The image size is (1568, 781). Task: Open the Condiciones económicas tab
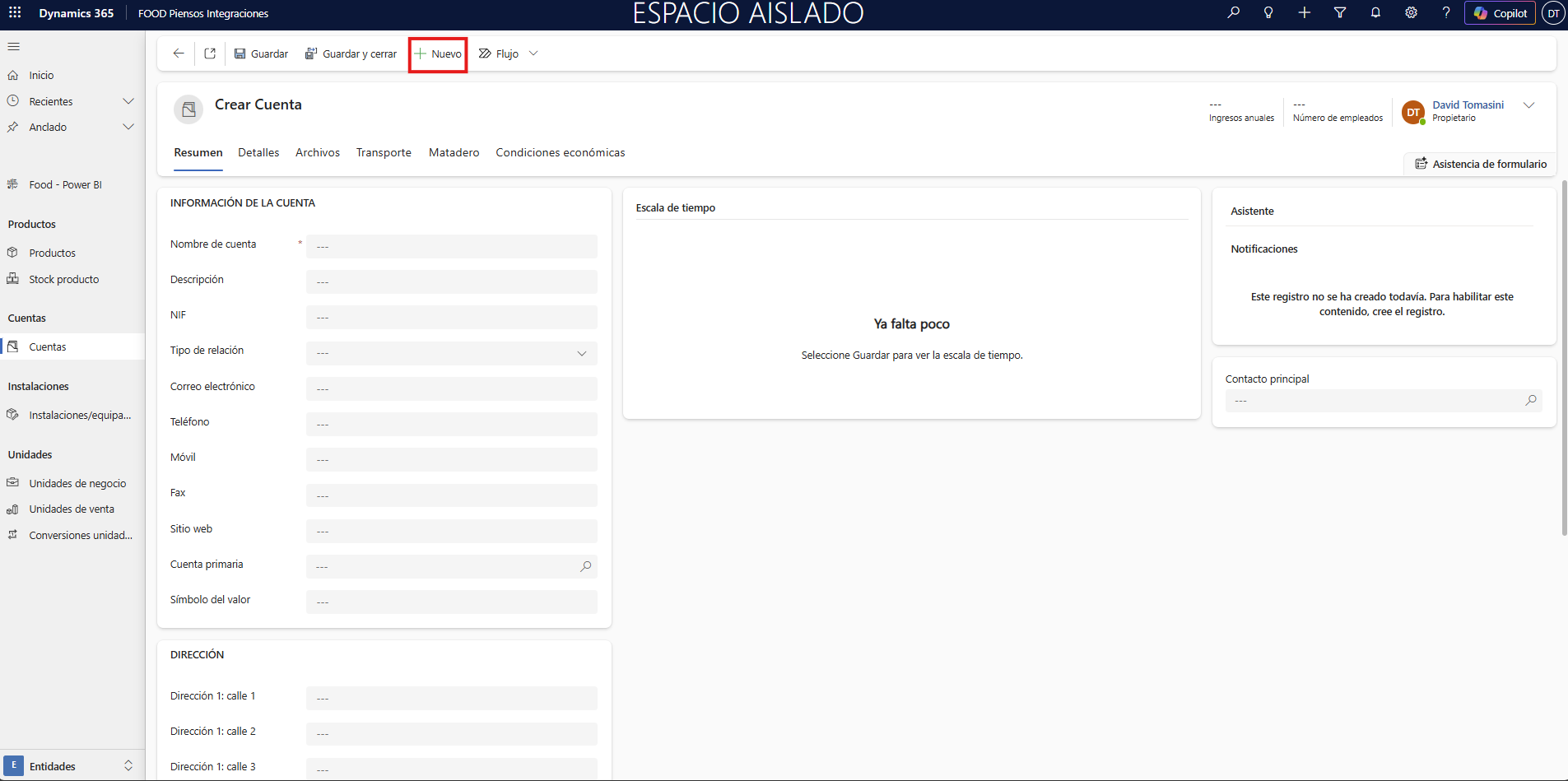[560, 153]
